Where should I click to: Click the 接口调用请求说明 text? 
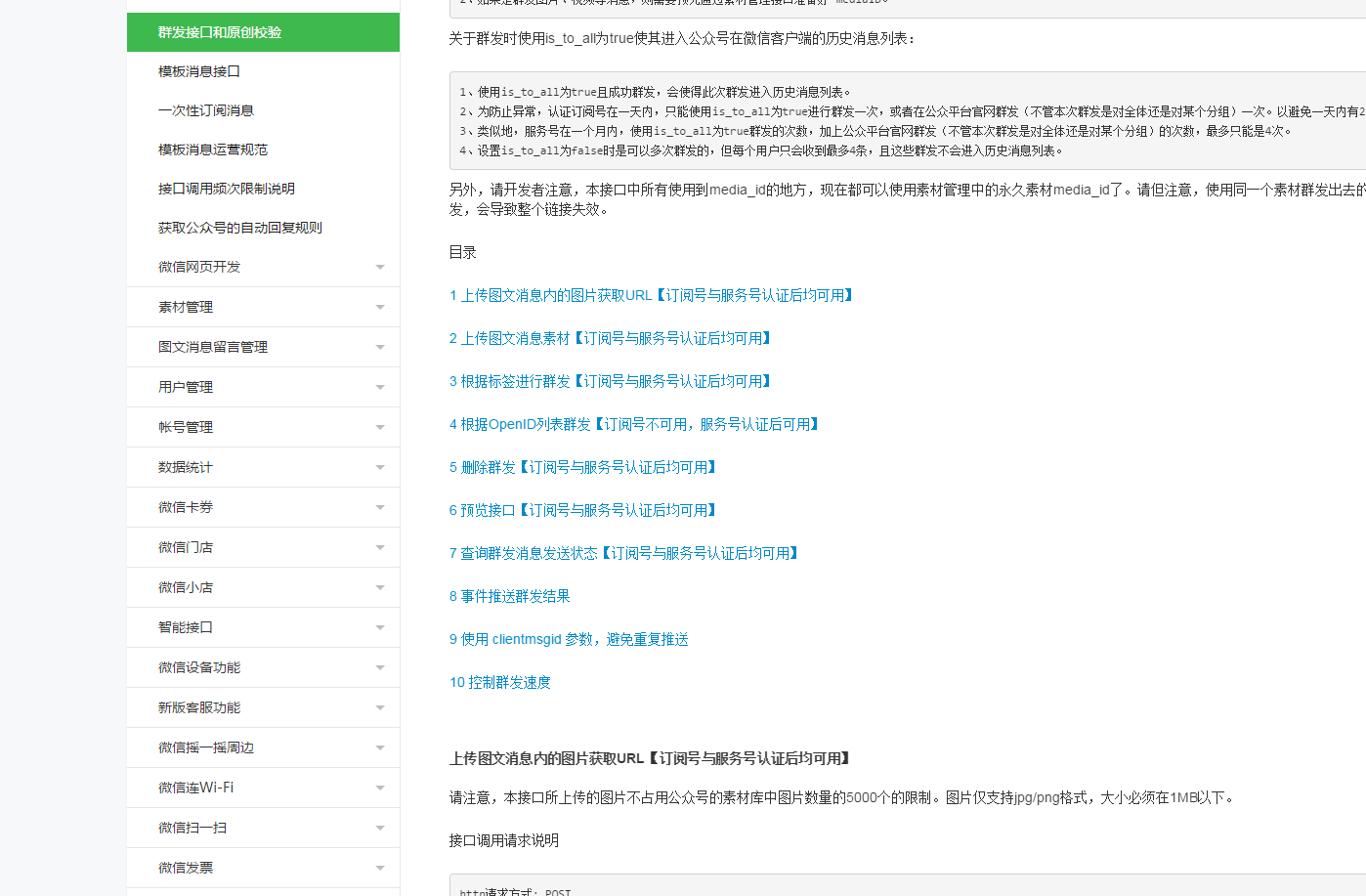(503, 840)
